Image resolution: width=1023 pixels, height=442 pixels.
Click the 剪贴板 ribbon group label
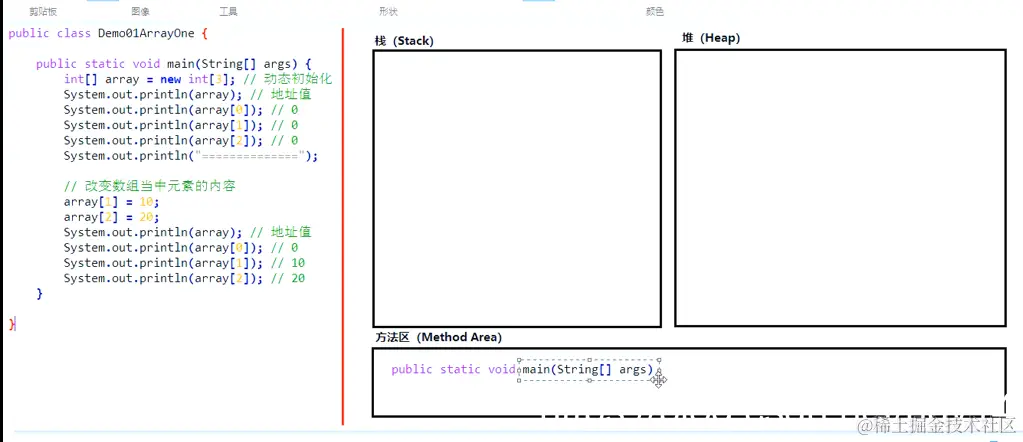pyautogui.click(x=43, y=12)
